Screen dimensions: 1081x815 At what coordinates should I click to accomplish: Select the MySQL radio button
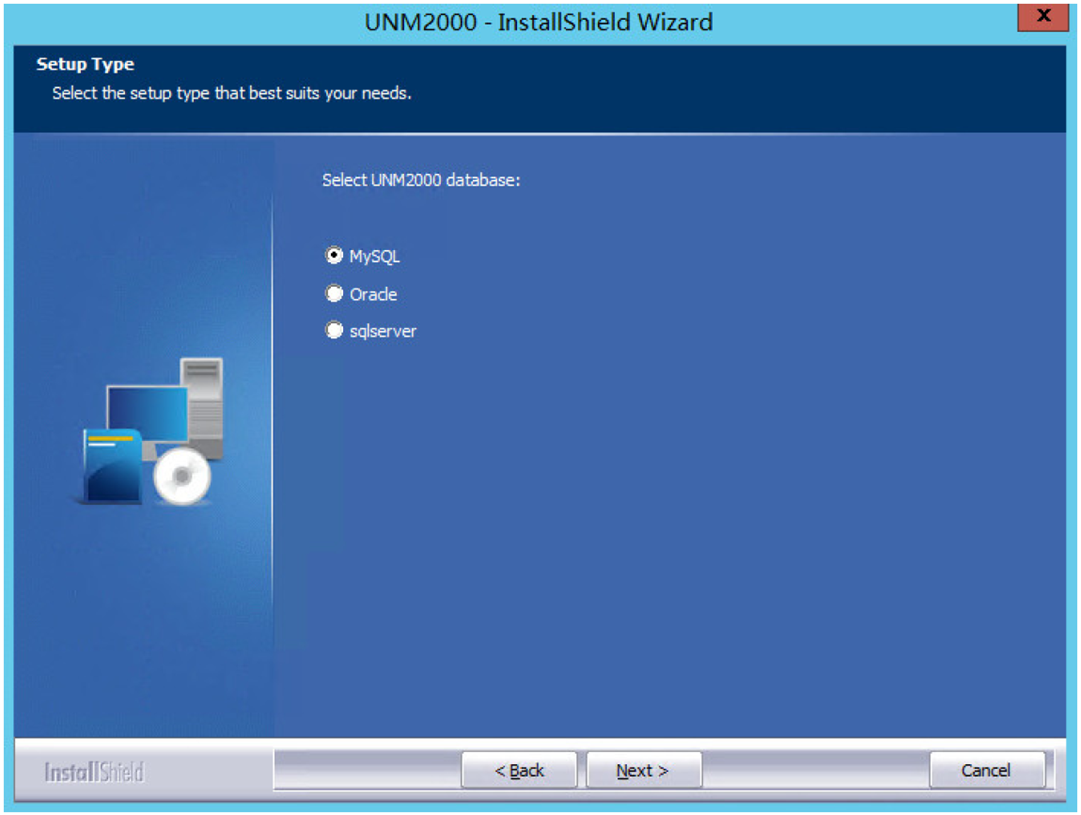(334, 256)
